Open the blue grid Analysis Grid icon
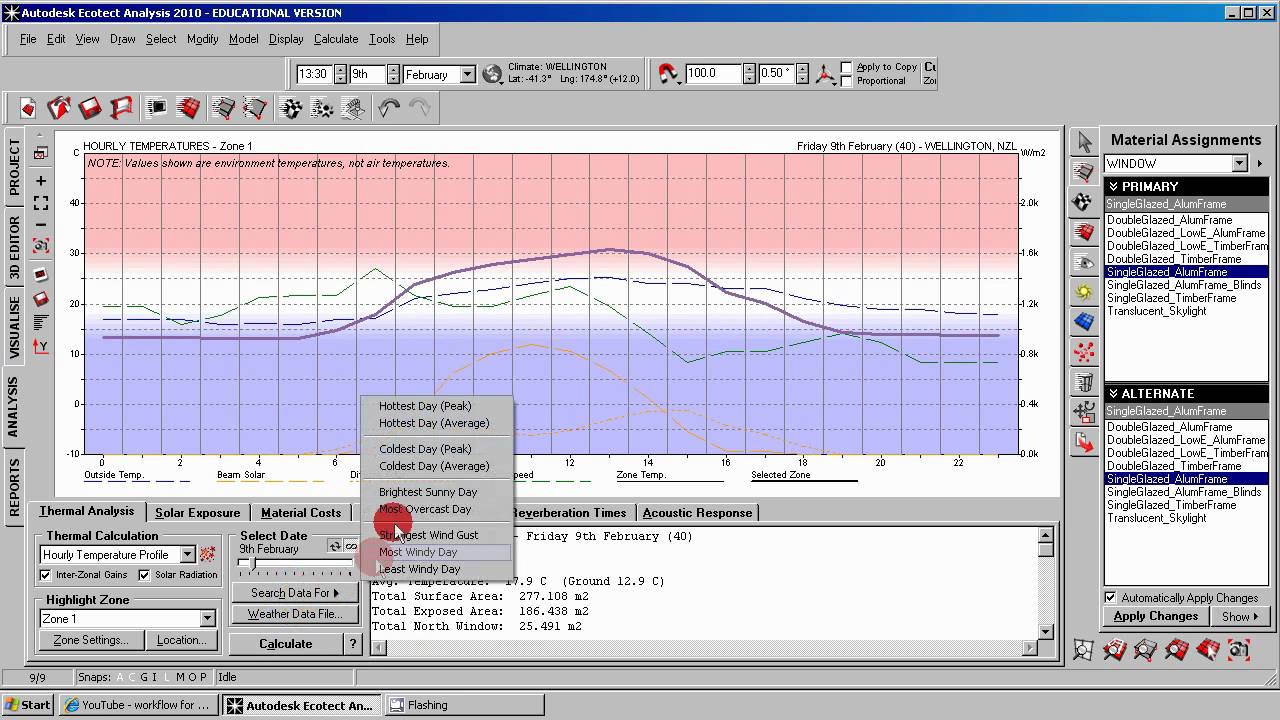 [x=1084, y=322]
